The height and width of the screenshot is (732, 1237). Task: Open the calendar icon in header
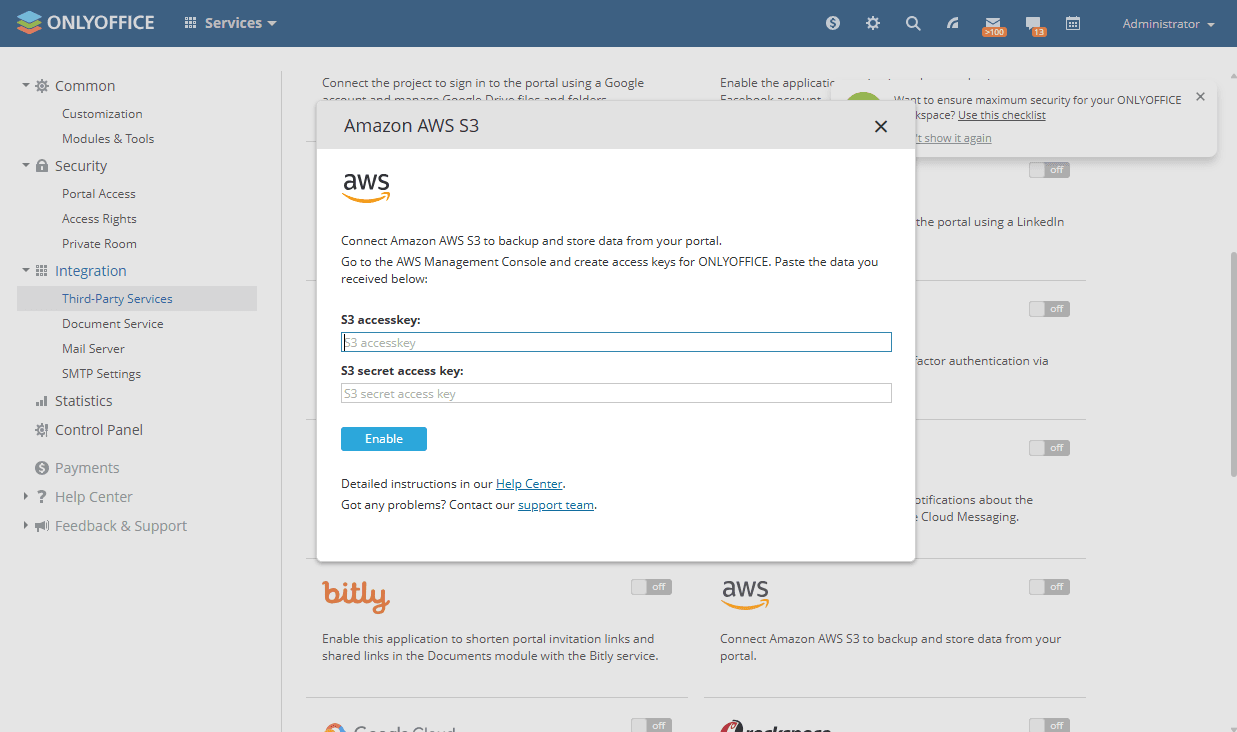(x=1073, y=23)
